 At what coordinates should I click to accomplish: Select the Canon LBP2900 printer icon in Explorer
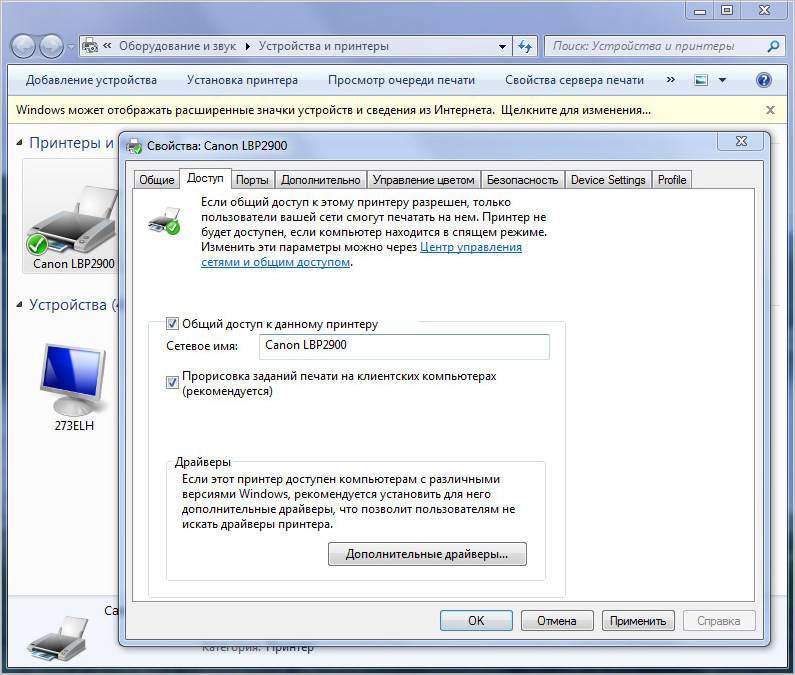73,219
